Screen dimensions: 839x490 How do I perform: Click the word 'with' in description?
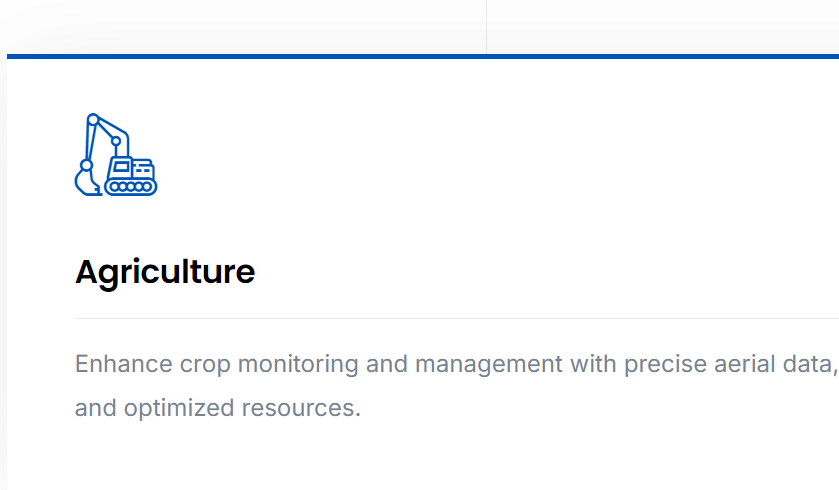point(593,364)
